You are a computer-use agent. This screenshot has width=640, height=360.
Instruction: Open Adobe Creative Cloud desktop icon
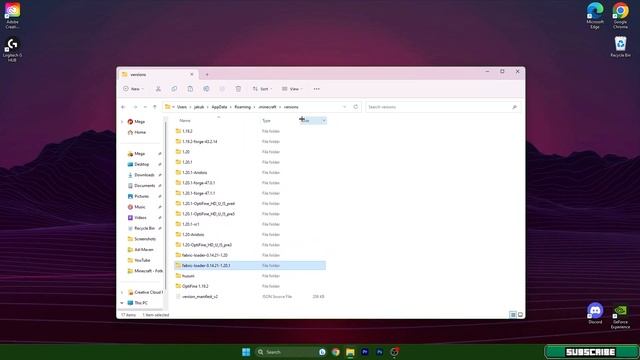point(12,16)
